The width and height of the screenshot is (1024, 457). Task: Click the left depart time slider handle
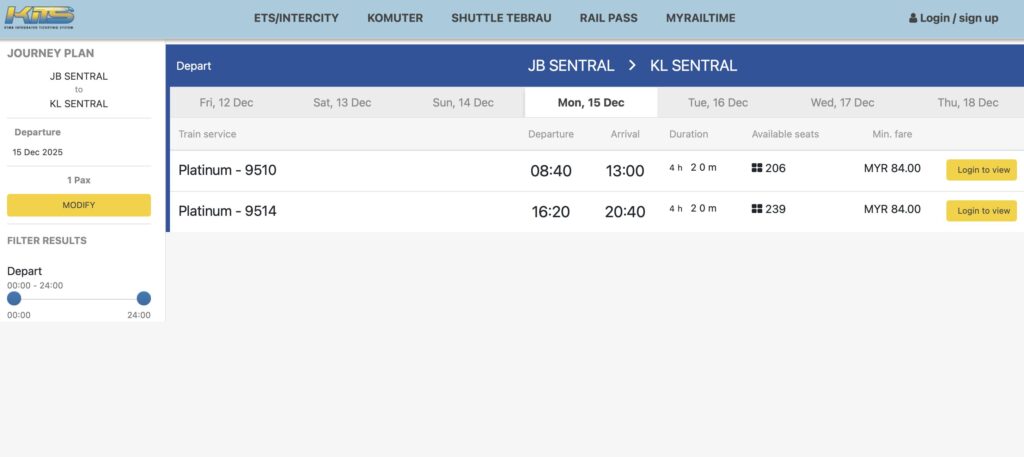pyautogui.click(x=14, y=298)
